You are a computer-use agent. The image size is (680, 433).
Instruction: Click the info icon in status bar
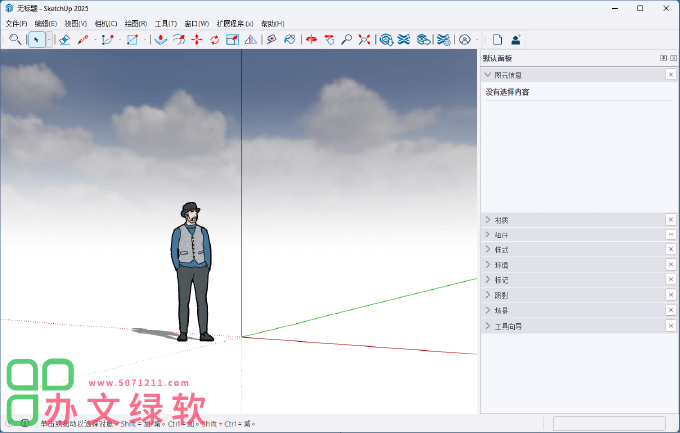click(25, 423)
